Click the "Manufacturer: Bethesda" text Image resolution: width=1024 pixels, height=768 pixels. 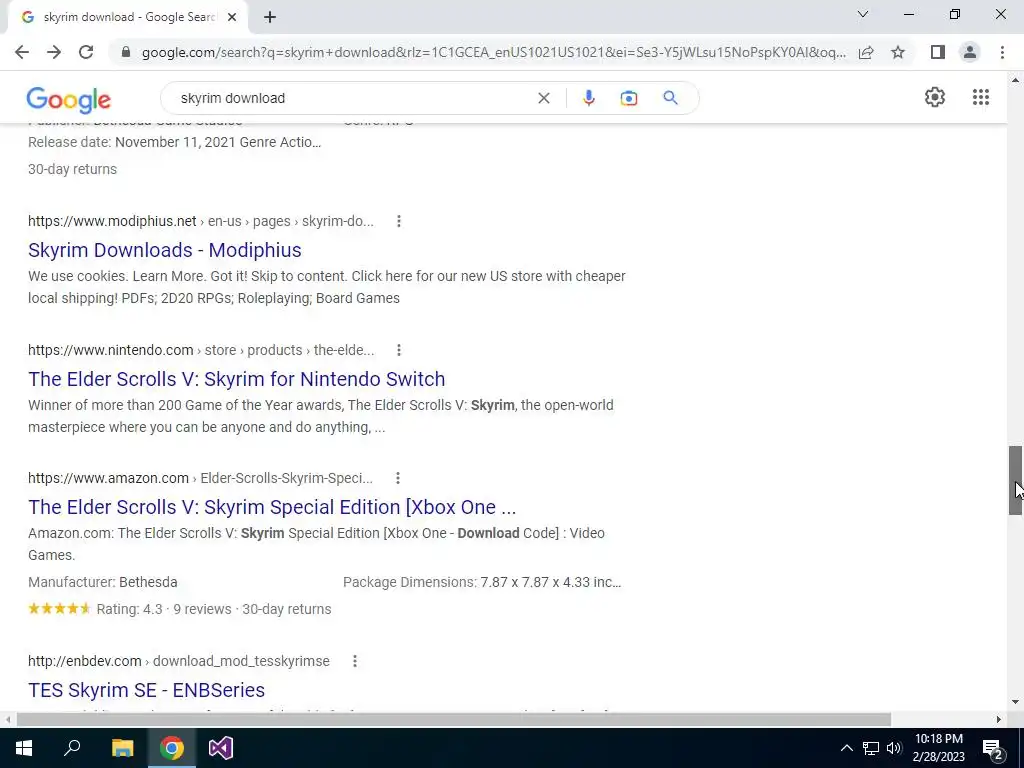pos(103,582)
